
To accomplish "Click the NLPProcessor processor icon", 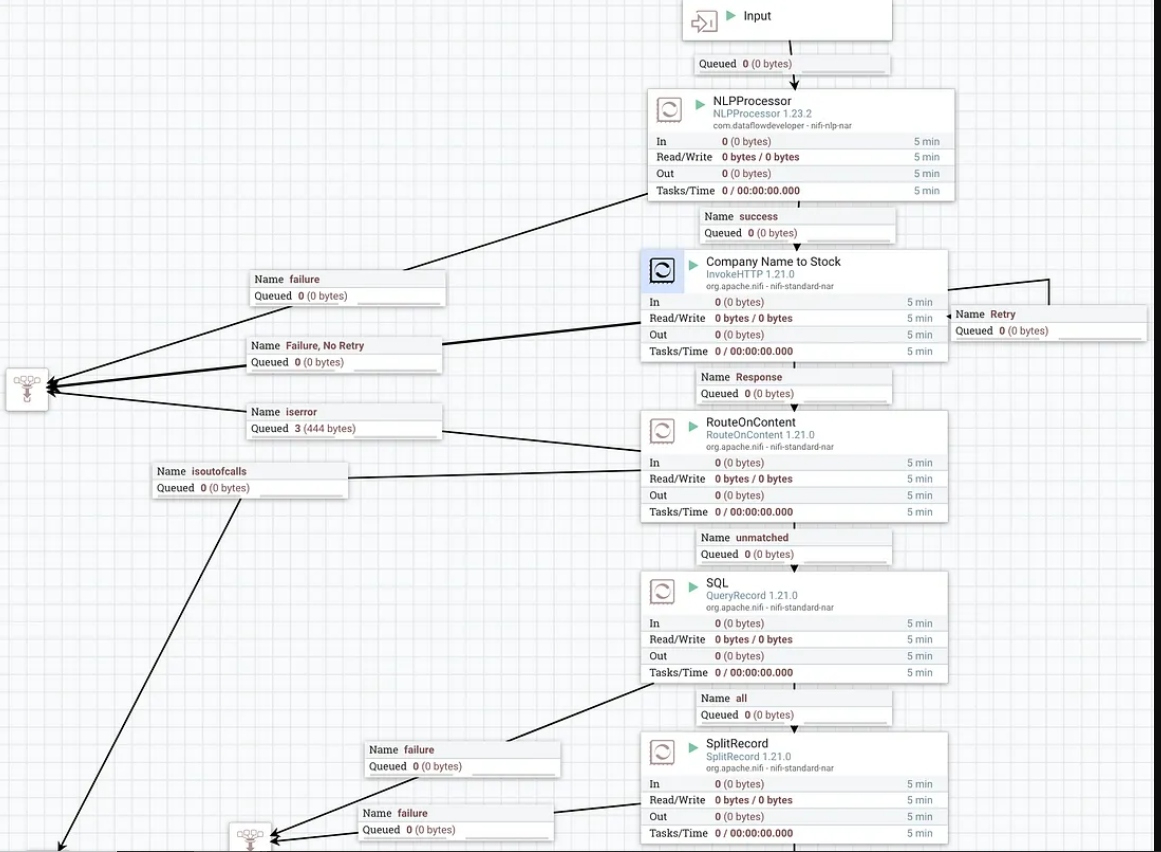I will (669, 110).
